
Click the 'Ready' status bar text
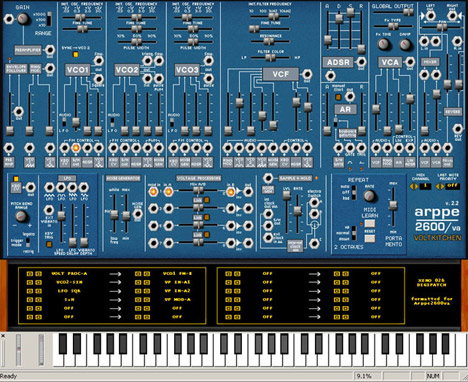pos(9,376)
